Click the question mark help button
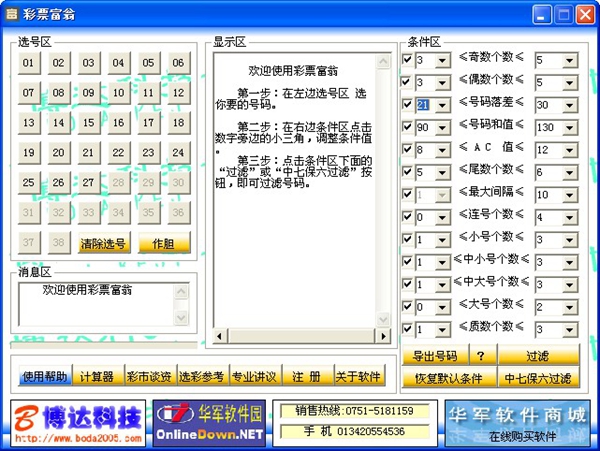This screenshot has height=451, width=600. (x=479, y=356)
